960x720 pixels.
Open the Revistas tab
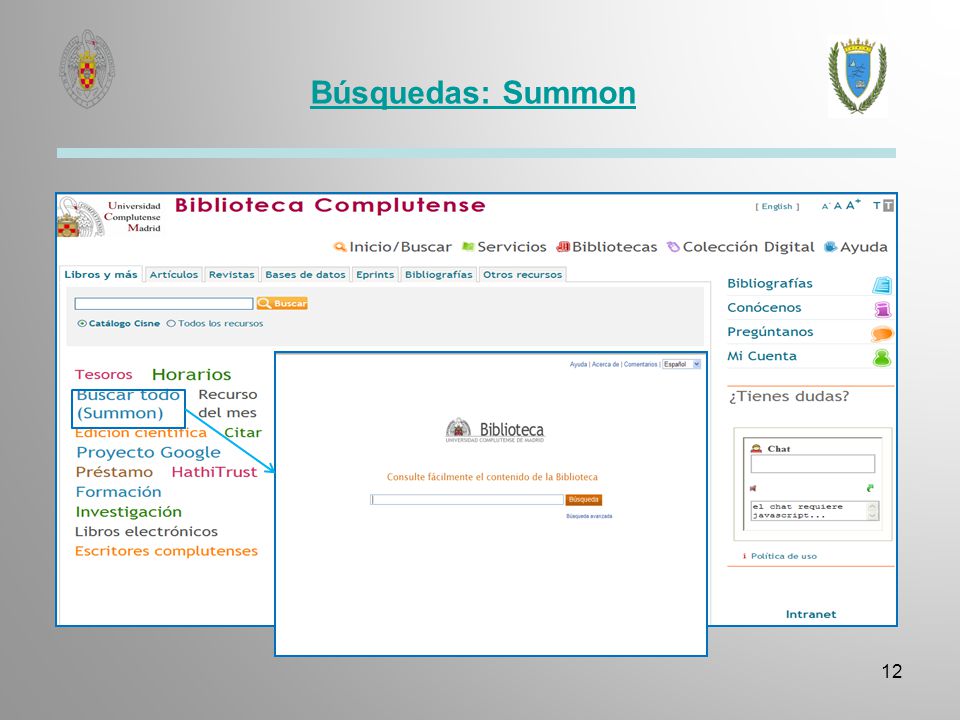(x=231, y=274)
